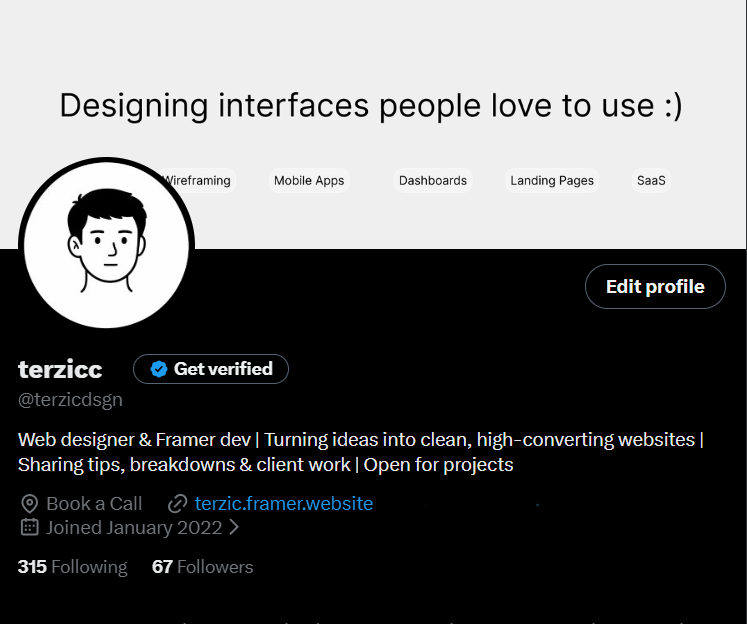The height and width of the screenshot is (624, 747).
Task: Click the terzicc display name
Action: 60,369
